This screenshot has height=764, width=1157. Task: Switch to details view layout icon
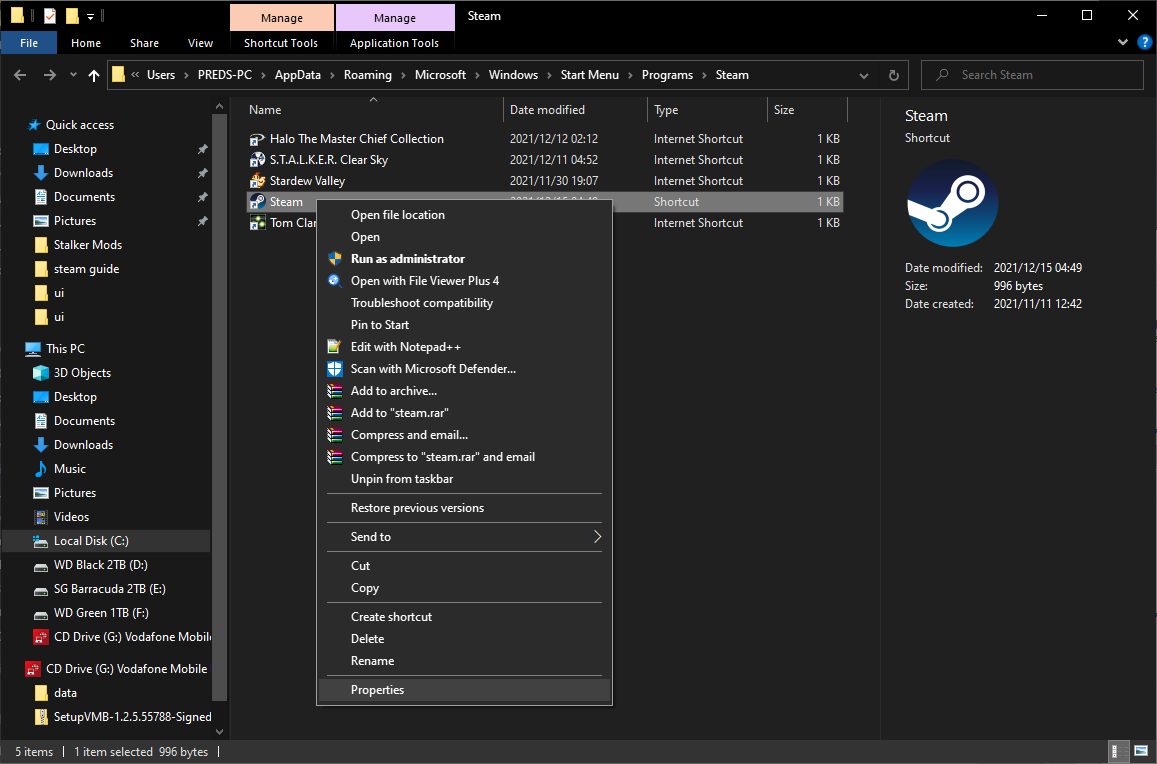pyautogui.click(x=1119, y=751)
